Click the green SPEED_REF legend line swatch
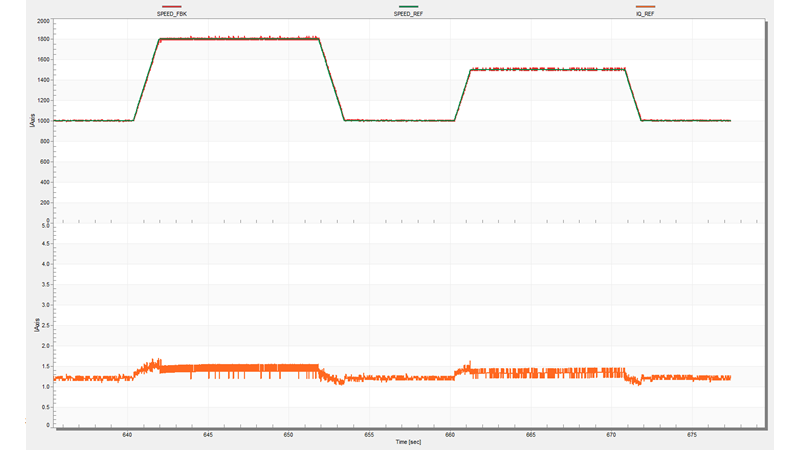The height and width of the screenshot is (450, 800). click(x=408, y=7)
